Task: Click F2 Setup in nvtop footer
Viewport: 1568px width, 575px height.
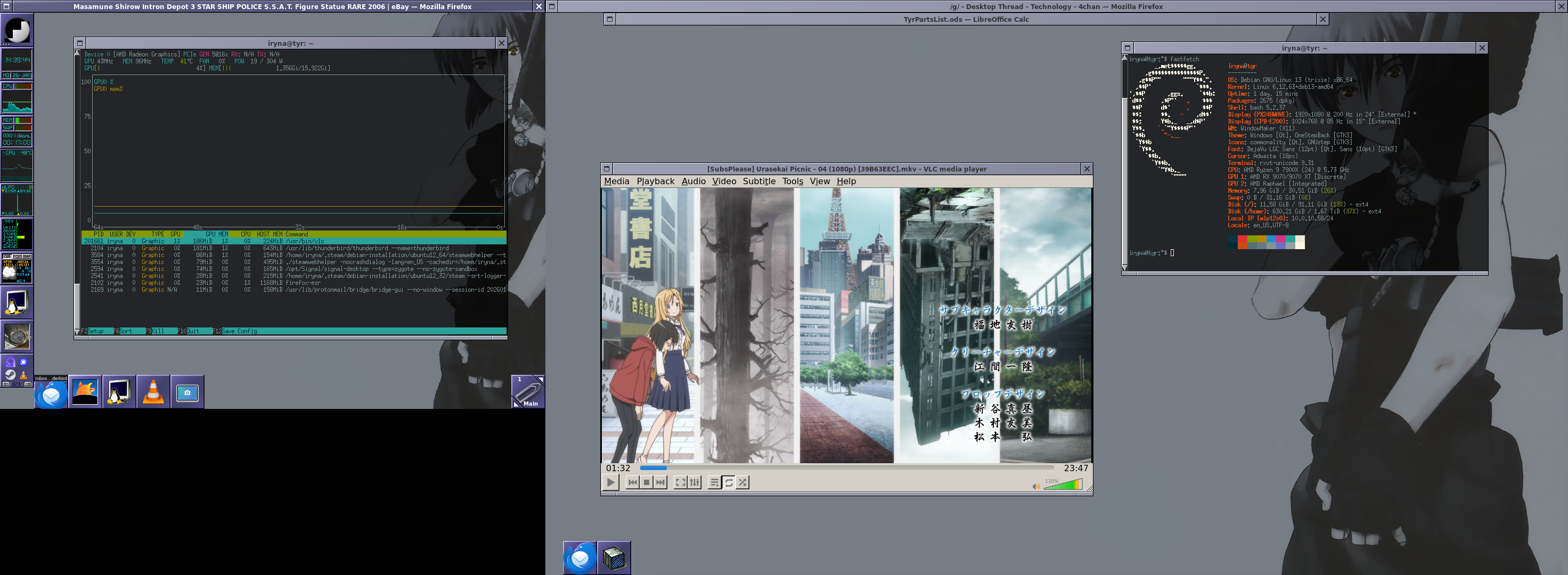Action: coord(94,332)
